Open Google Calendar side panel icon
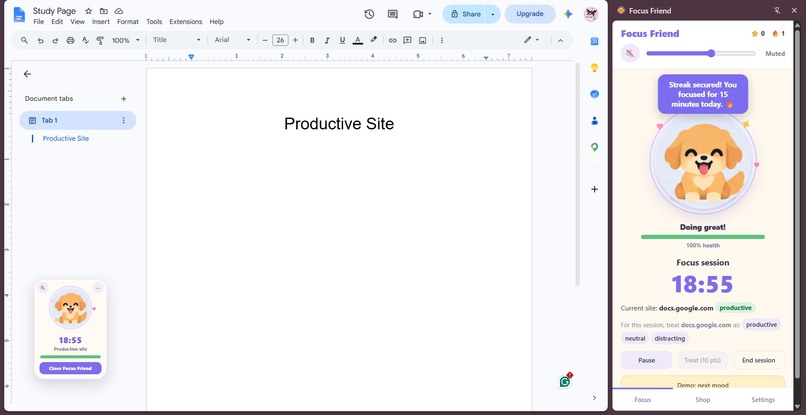 click(594, 41)
